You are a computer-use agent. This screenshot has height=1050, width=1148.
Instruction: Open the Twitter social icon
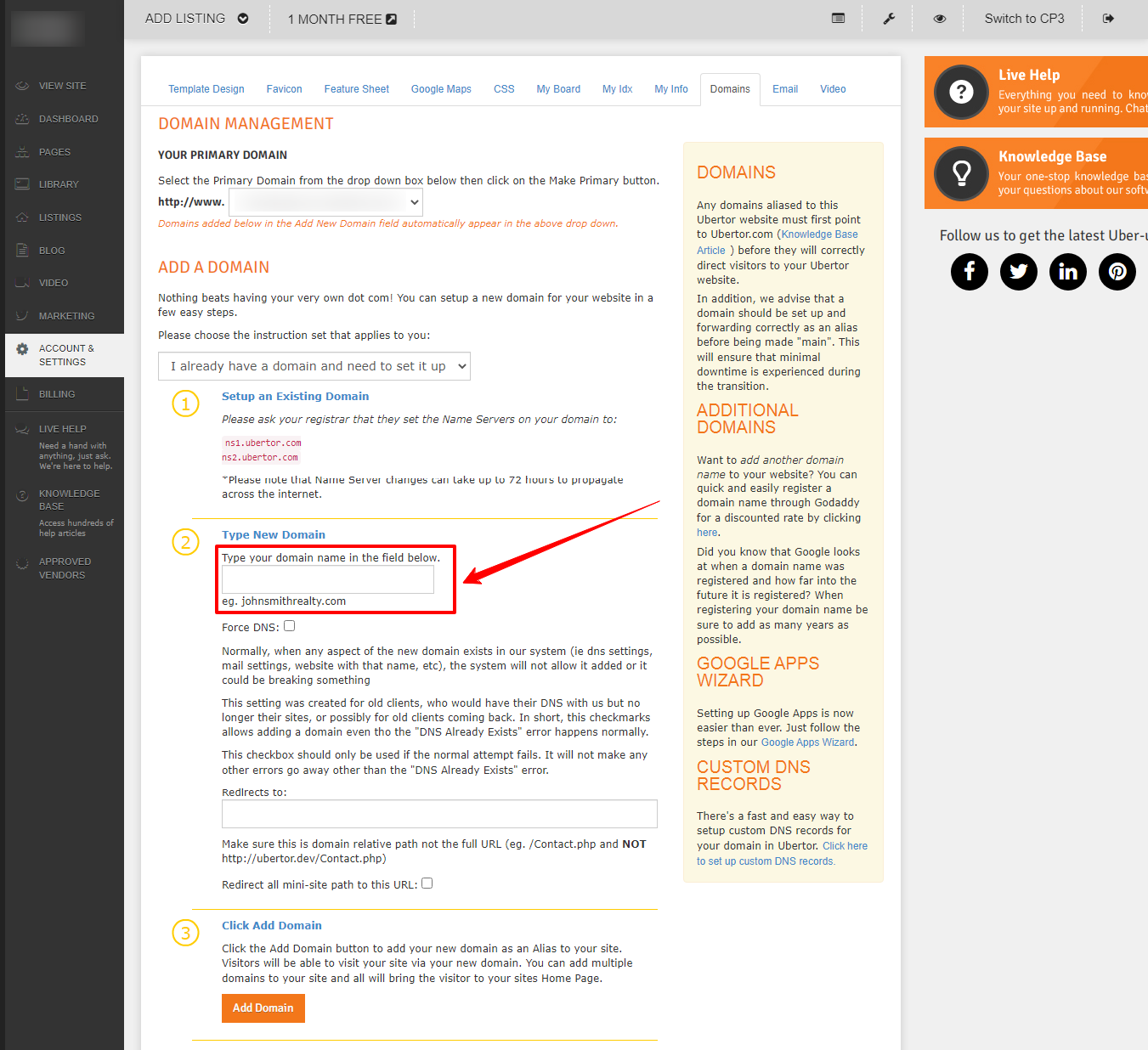(x=1019, y=272)
